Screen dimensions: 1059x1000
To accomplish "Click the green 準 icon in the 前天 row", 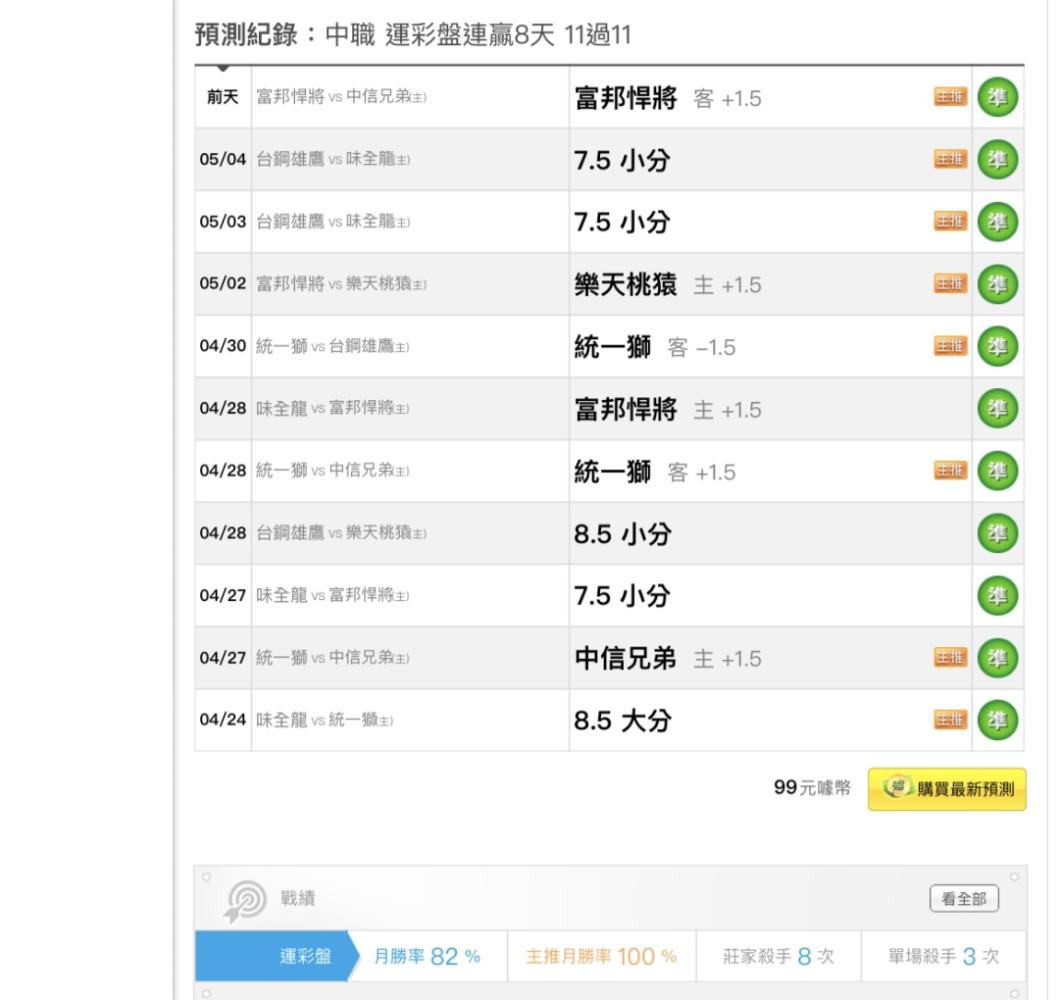I will point(998,97).
